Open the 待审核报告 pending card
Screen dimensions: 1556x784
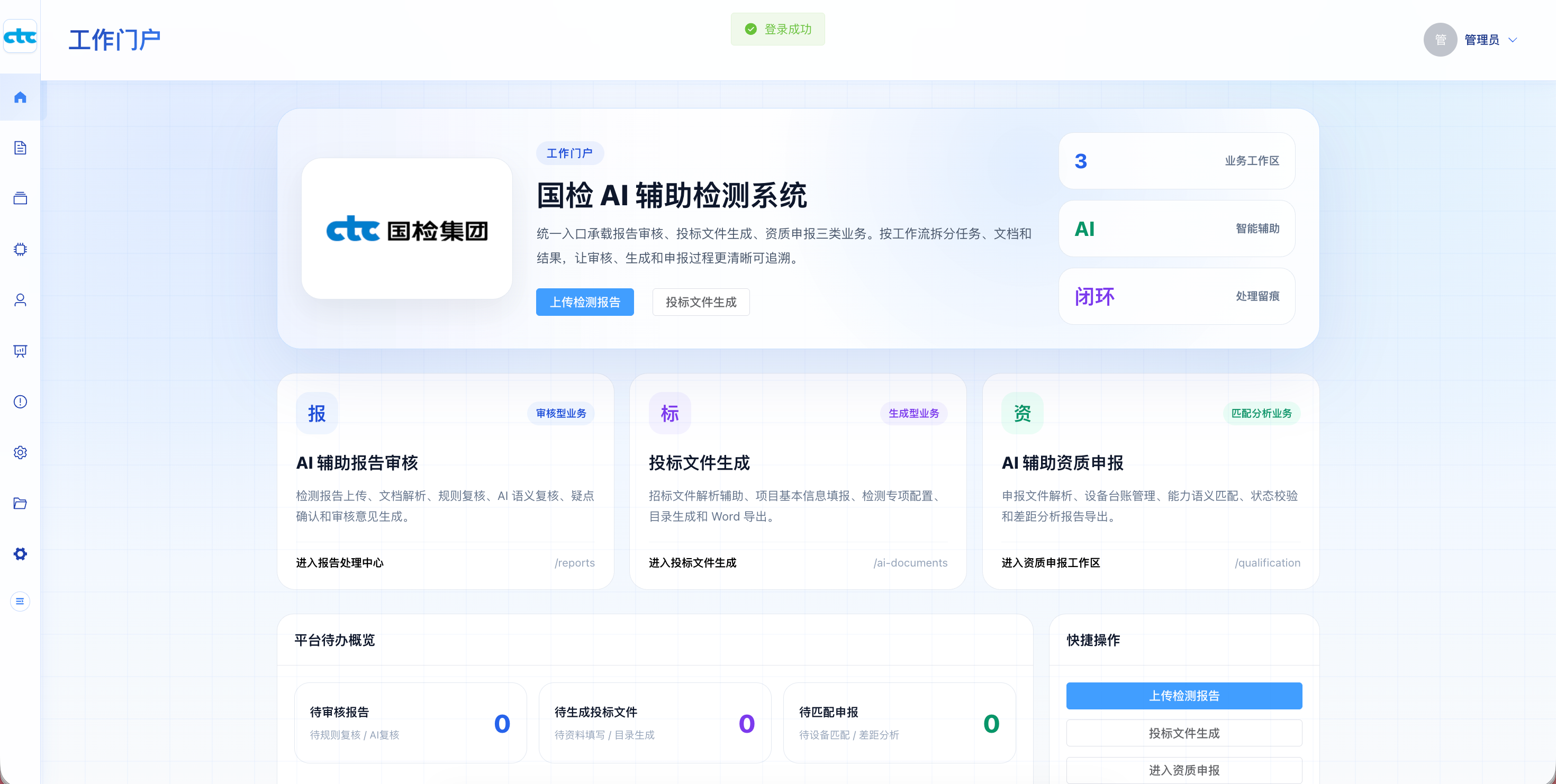point(410,723)
